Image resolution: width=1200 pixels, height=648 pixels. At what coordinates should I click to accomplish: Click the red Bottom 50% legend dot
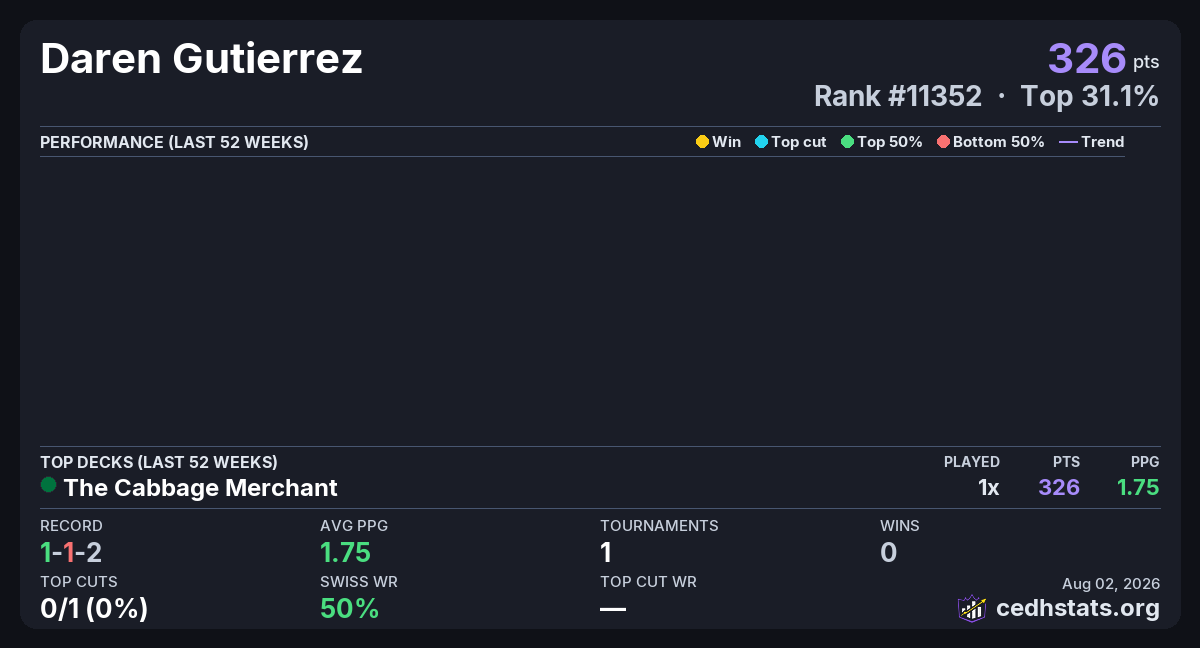point(943,142)
